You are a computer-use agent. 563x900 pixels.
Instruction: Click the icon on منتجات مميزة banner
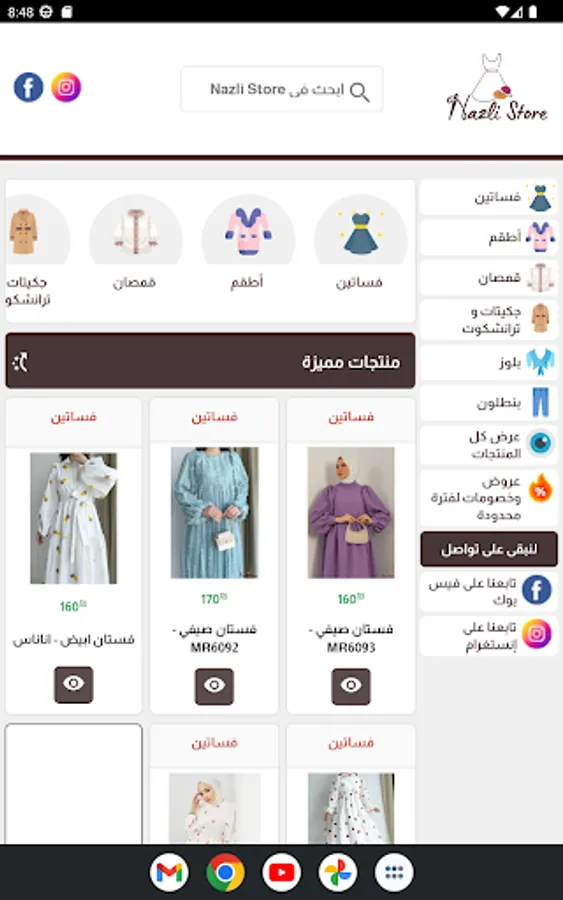tap(21, 362)
